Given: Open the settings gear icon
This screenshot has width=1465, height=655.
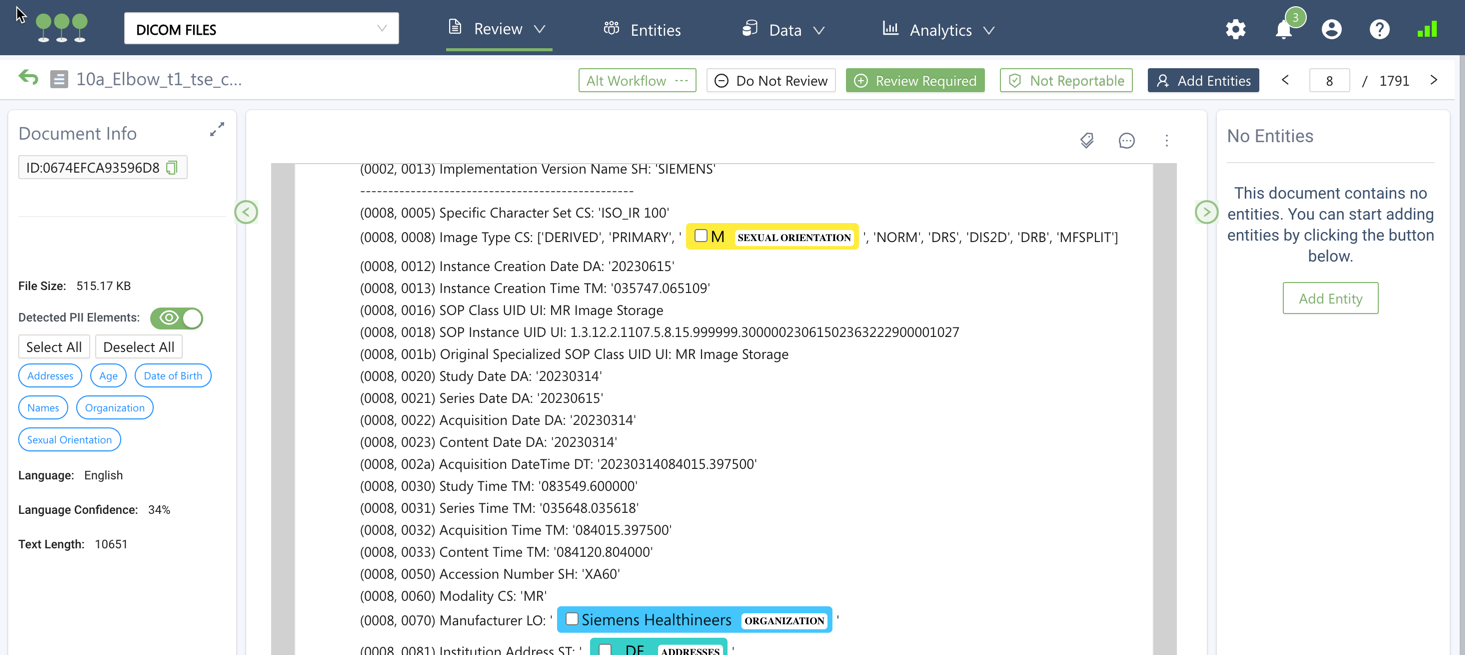Looking at the screenshot, I should tap(1235, 30).
